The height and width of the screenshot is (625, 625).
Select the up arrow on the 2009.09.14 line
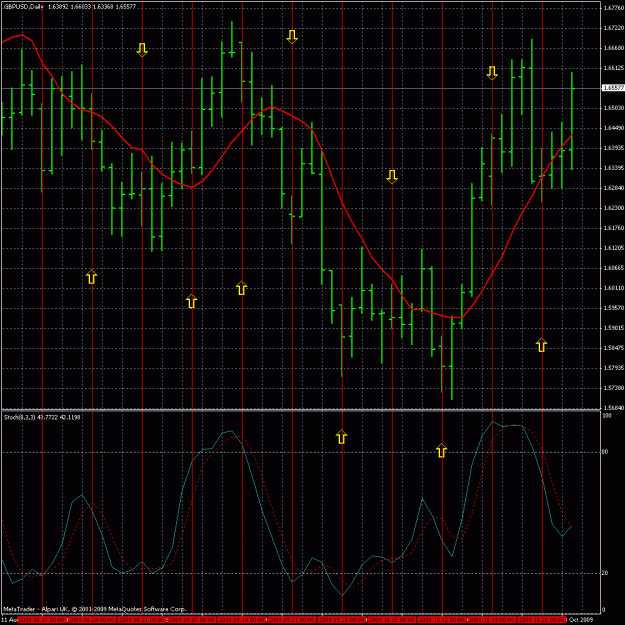[x=242, y=288]
